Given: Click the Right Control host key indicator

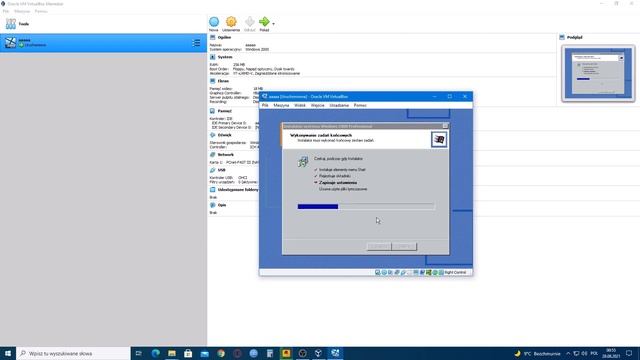Looking at the screenshot, I should (455, 272).
